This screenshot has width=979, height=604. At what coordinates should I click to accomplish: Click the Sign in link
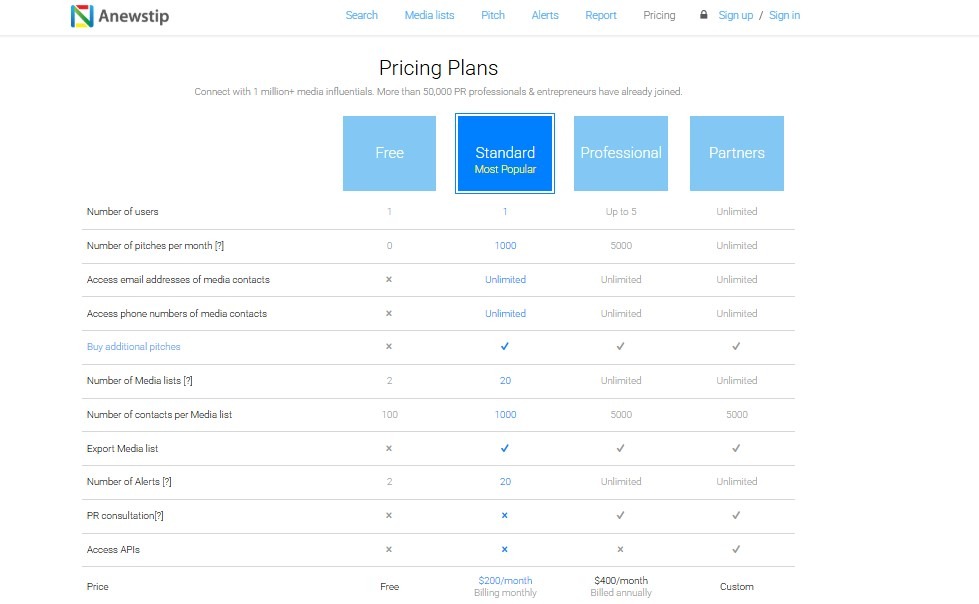pos(784,15)
